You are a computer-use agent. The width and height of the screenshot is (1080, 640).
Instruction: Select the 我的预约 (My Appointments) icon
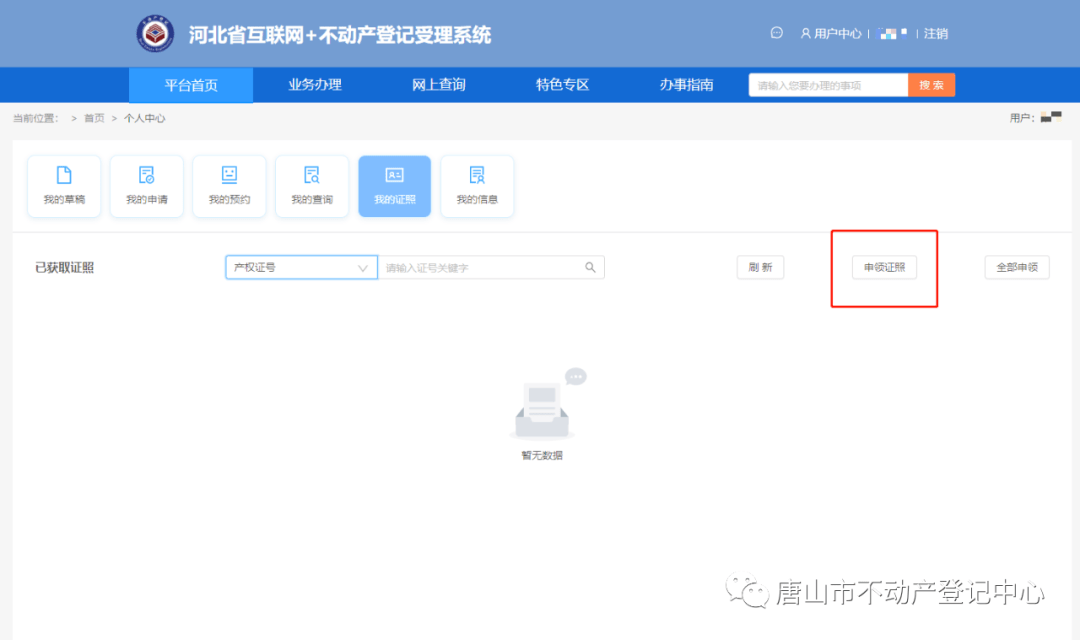(229, 186)
